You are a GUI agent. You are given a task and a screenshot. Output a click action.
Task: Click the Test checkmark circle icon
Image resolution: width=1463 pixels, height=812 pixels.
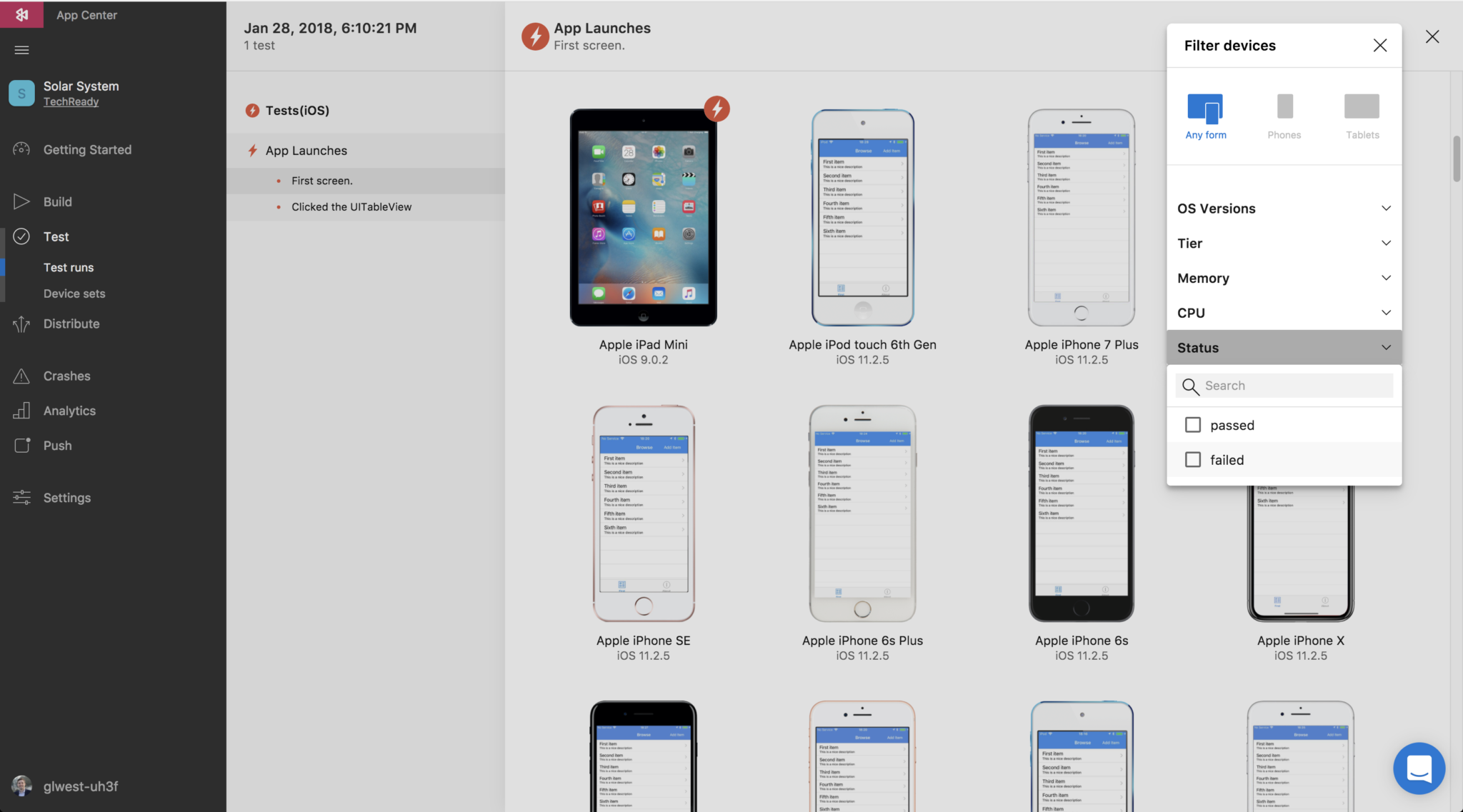(x=21, y=236)
